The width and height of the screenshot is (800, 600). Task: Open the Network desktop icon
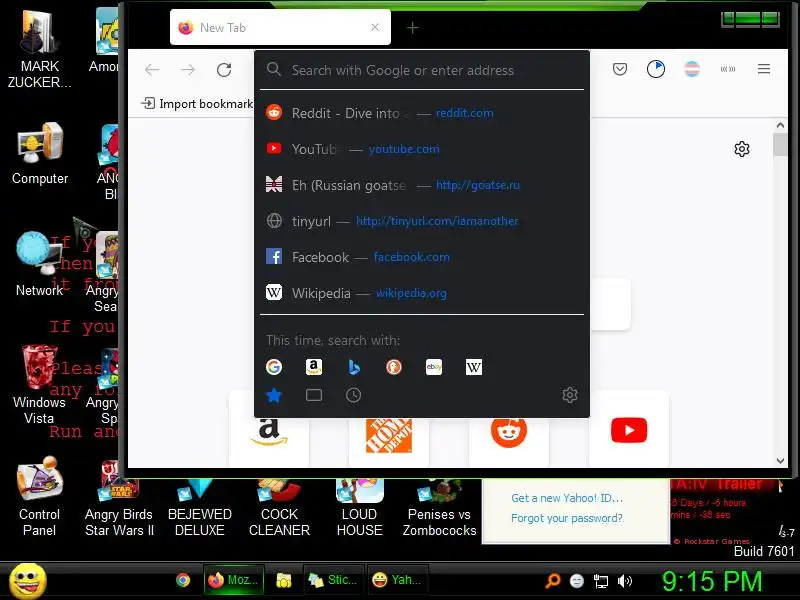(39, 264)
